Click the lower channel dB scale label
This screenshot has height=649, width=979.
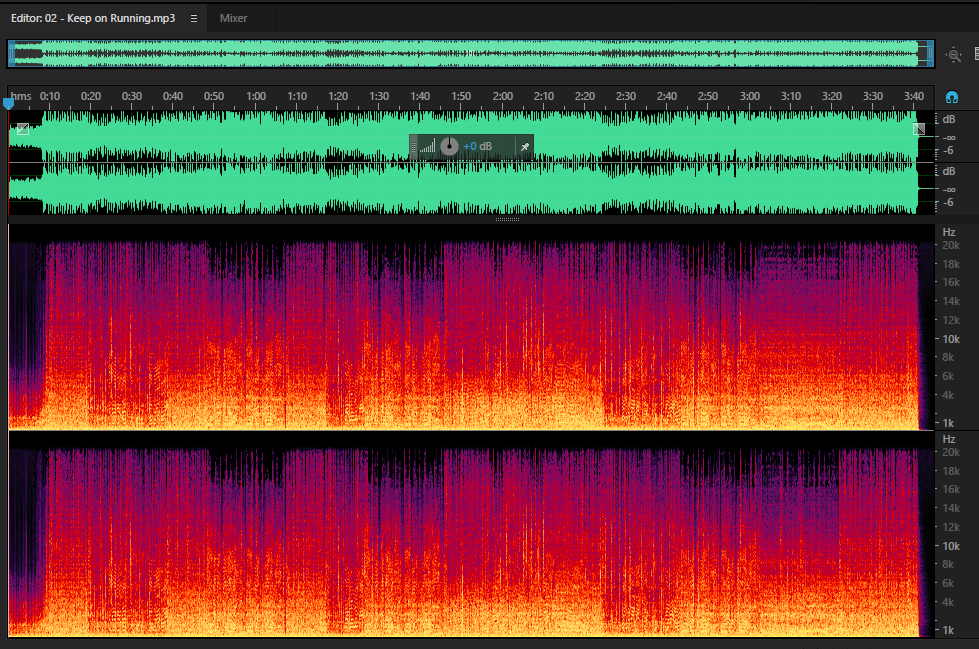[x=949, y=171]
